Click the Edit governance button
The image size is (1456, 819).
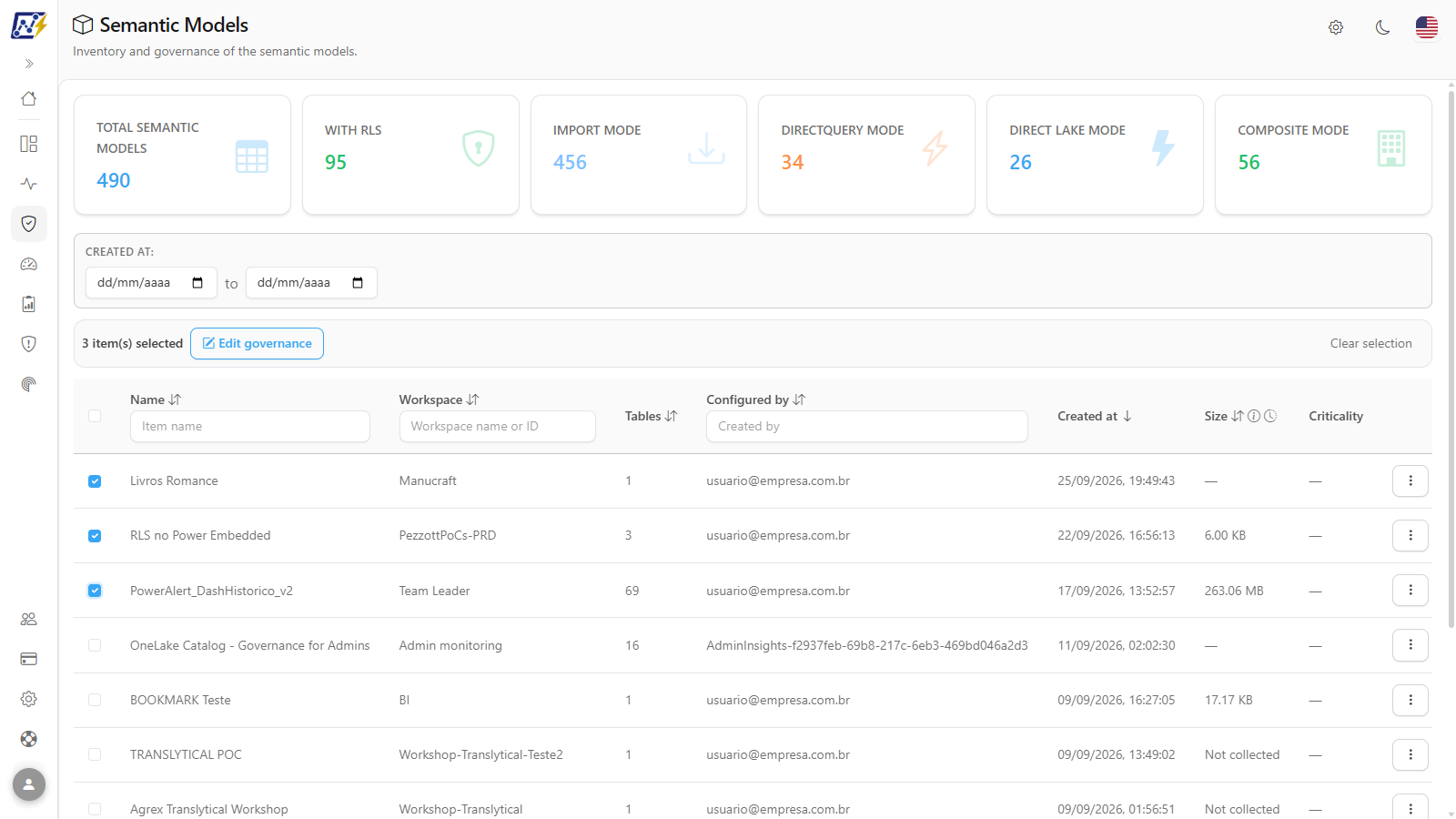[x=257, y=343]
